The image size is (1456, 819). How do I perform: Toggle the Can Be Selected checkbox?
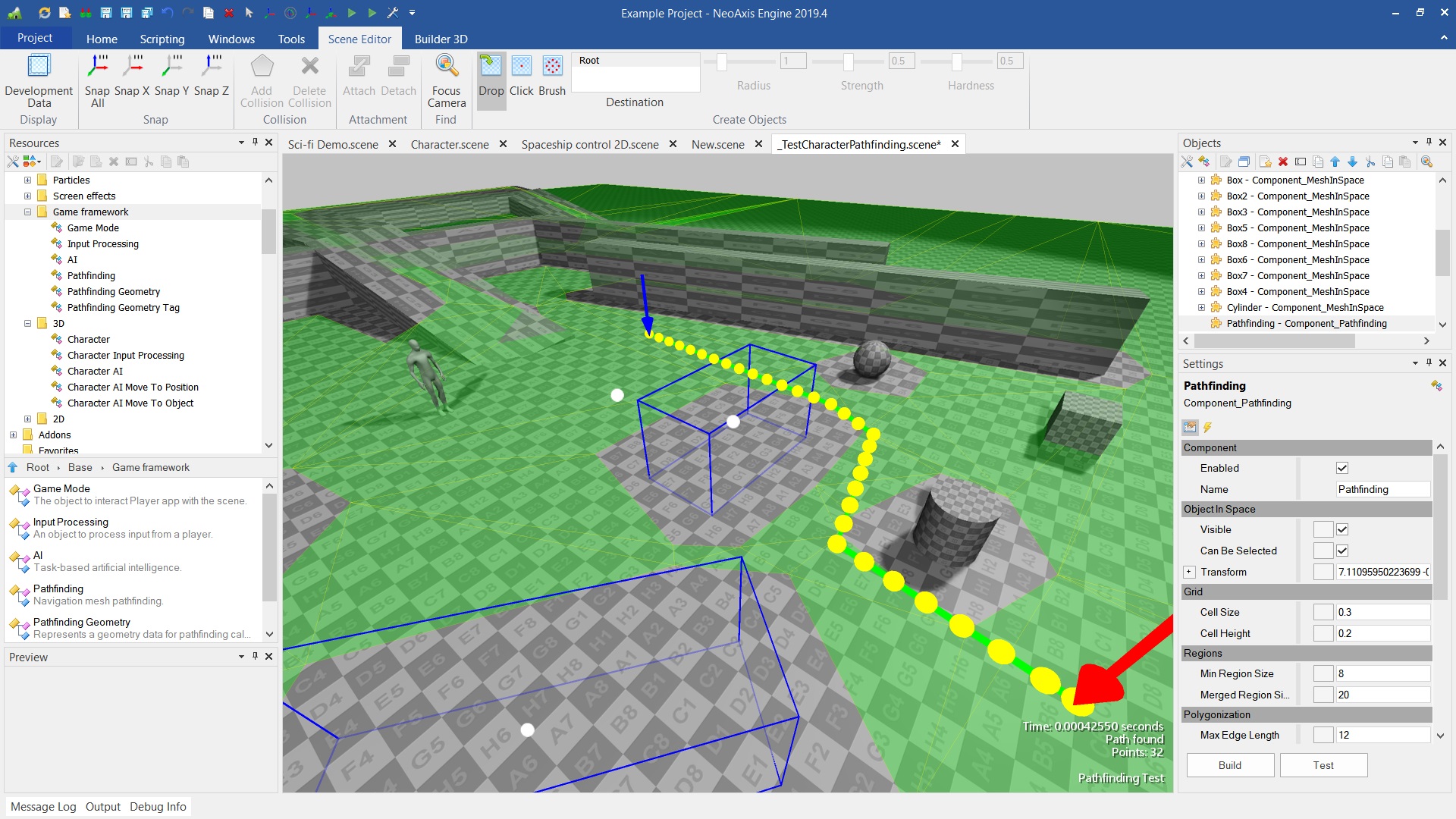[1342, 551]
